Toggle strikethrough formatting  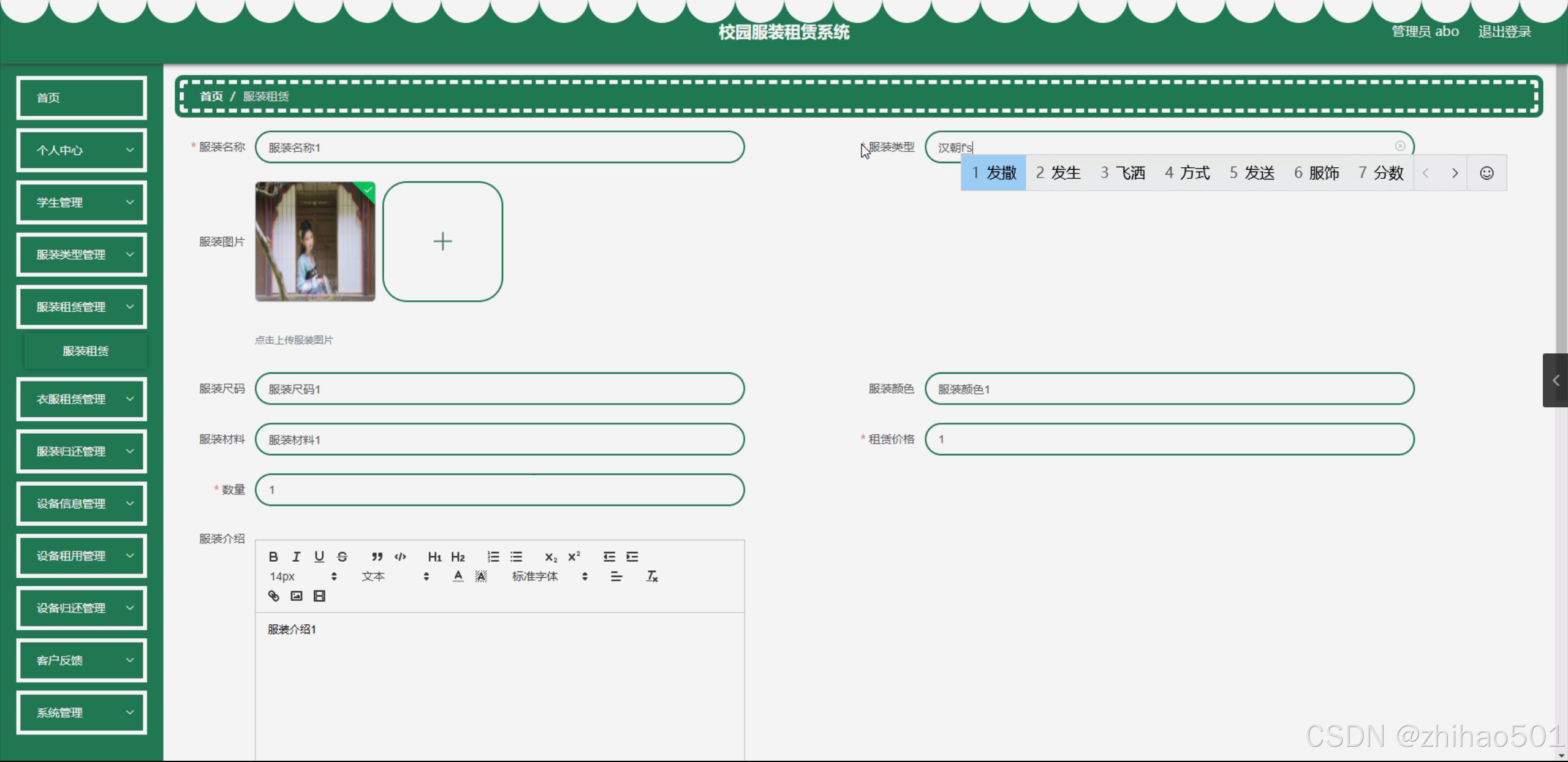coord(343,557)
